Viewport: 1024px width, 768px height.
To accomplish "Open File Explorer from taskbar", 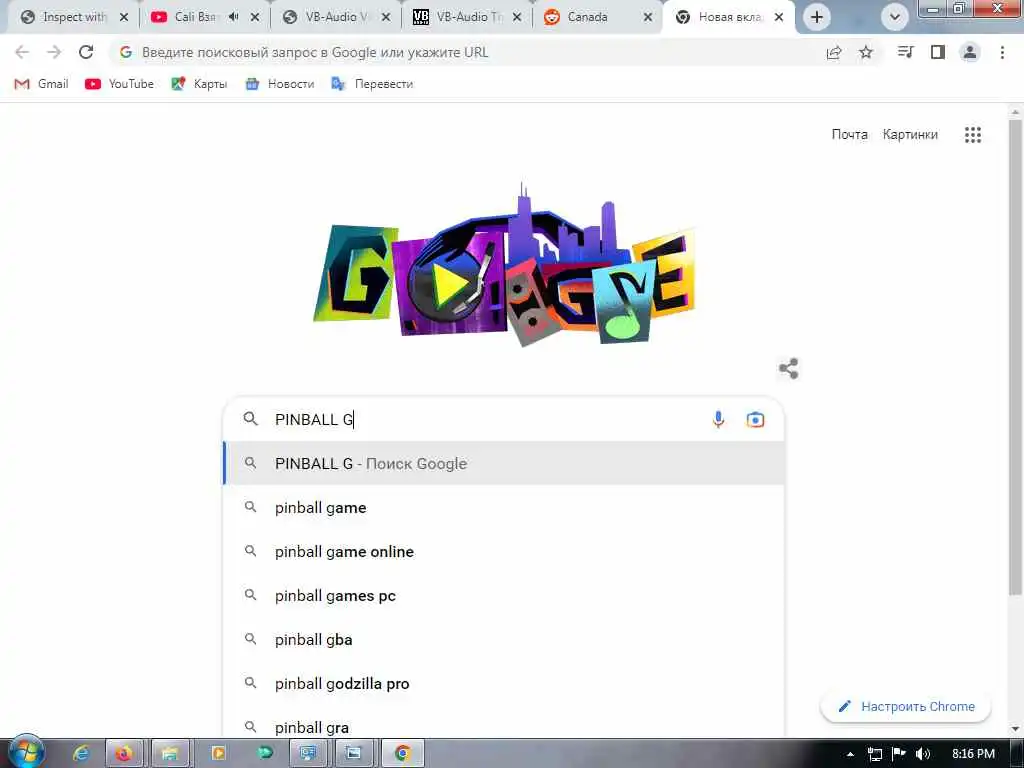I will [x=170, y=753].
